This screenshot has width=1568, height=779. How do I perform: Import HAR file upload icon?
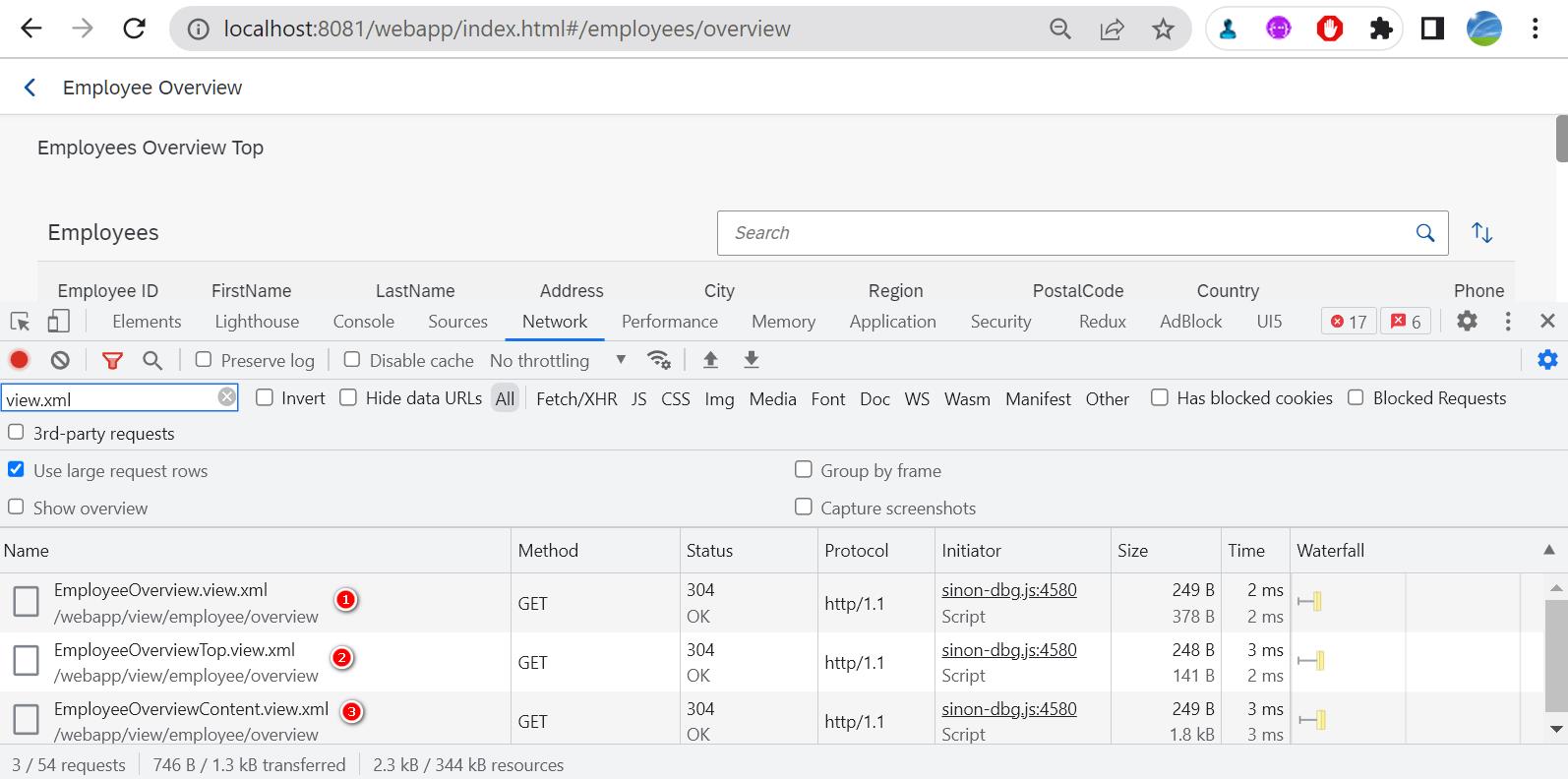pyautogui.click(x=710, y=360)
